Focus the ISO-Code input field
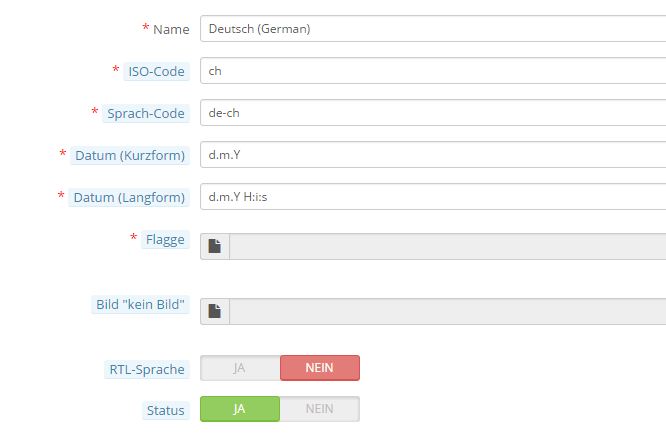The image size is (666, 441). point(432,71)
